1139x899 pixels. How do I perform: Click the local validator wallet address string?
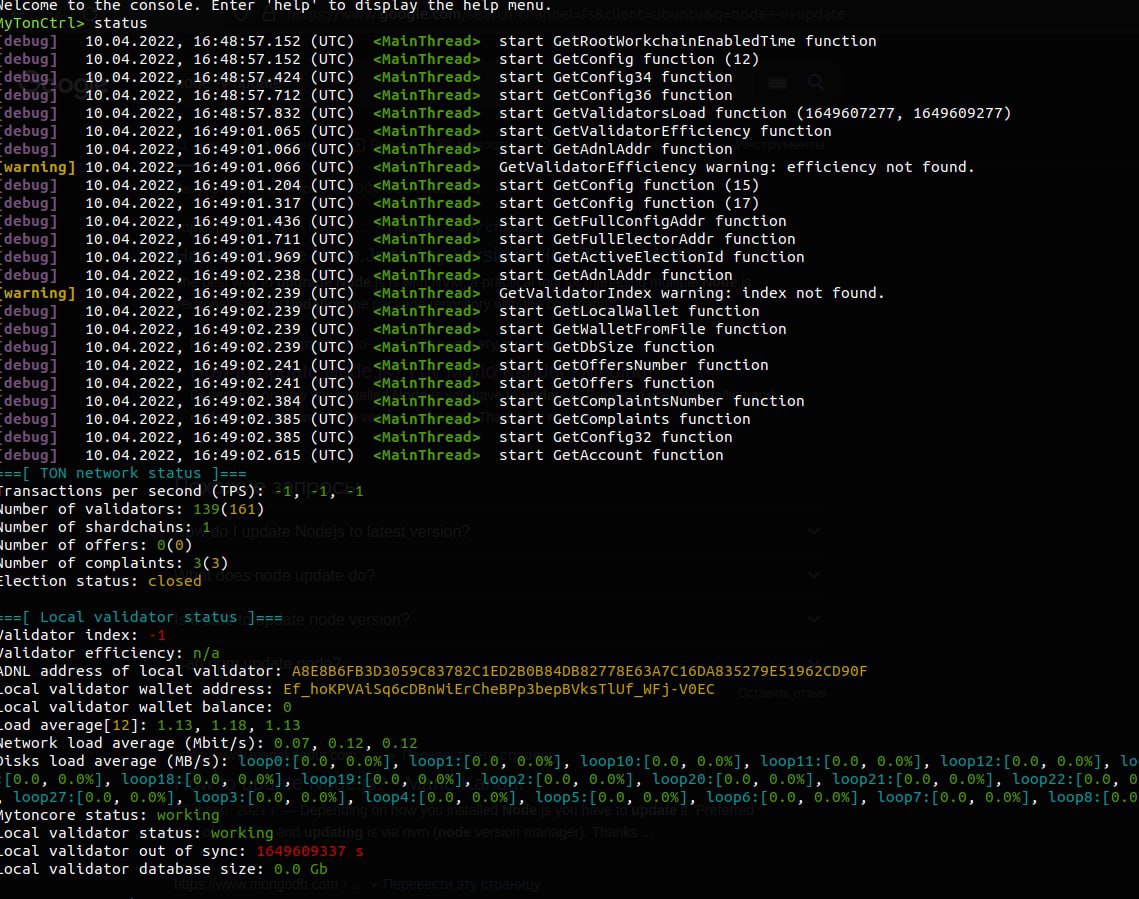[498, 689]
